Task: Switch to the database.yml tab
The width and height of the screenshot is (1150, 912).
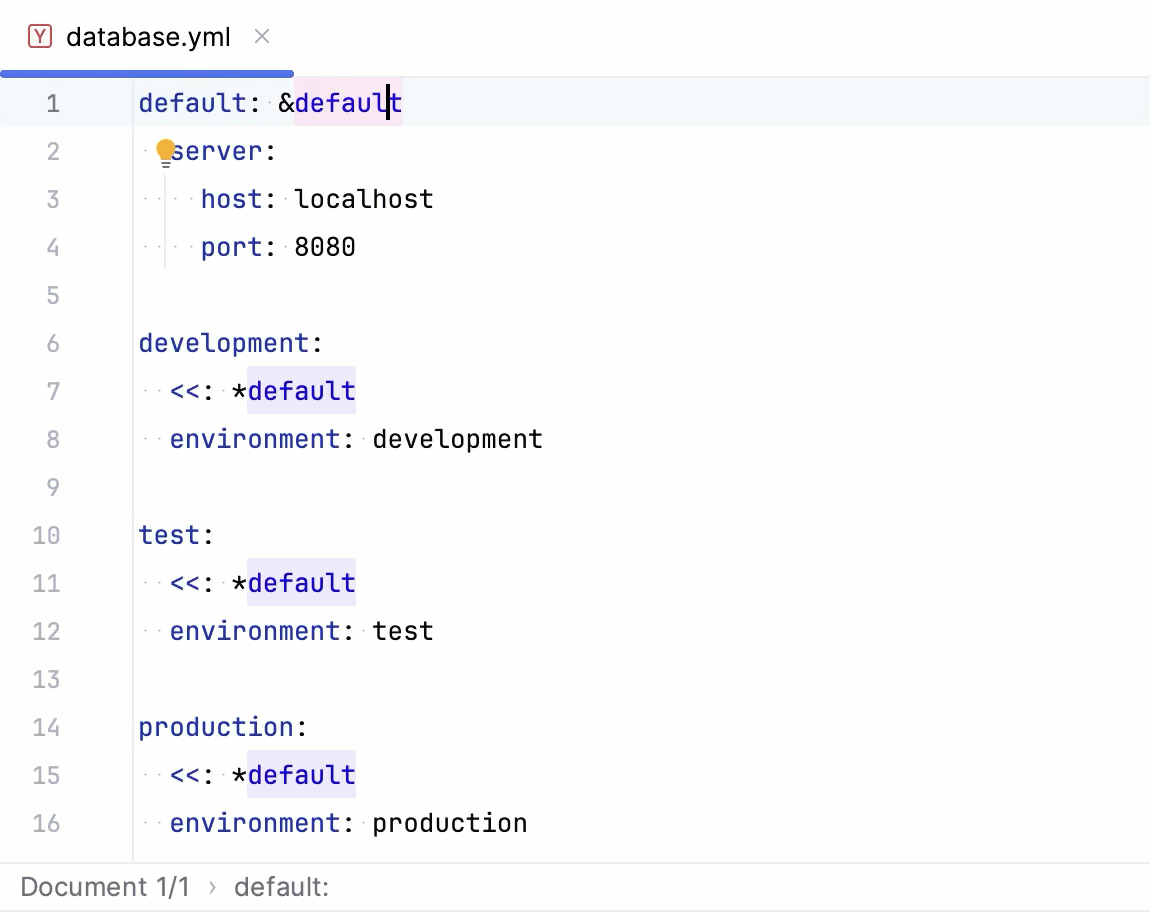Action: [x=148, y=36]
